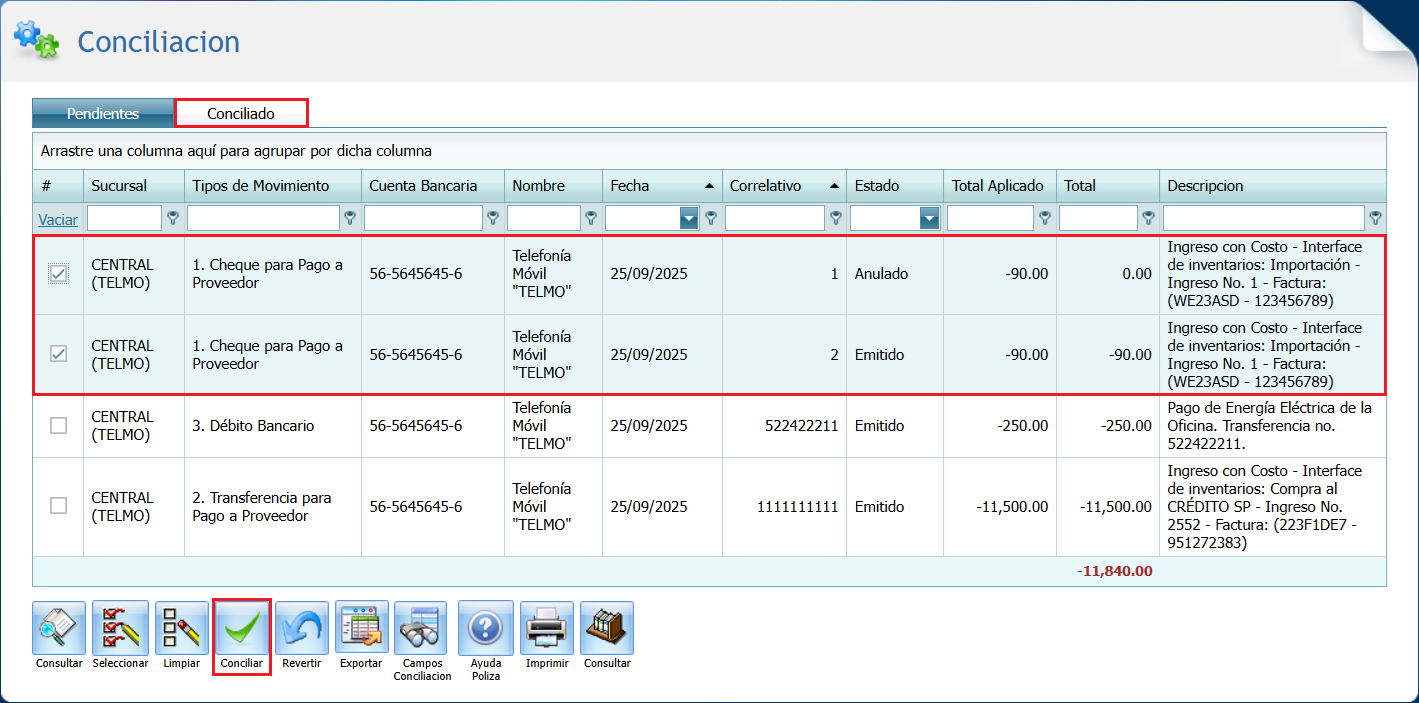Click the Consultar magnifying glass icon
The image size is (1419, 703).
point(59,628)
